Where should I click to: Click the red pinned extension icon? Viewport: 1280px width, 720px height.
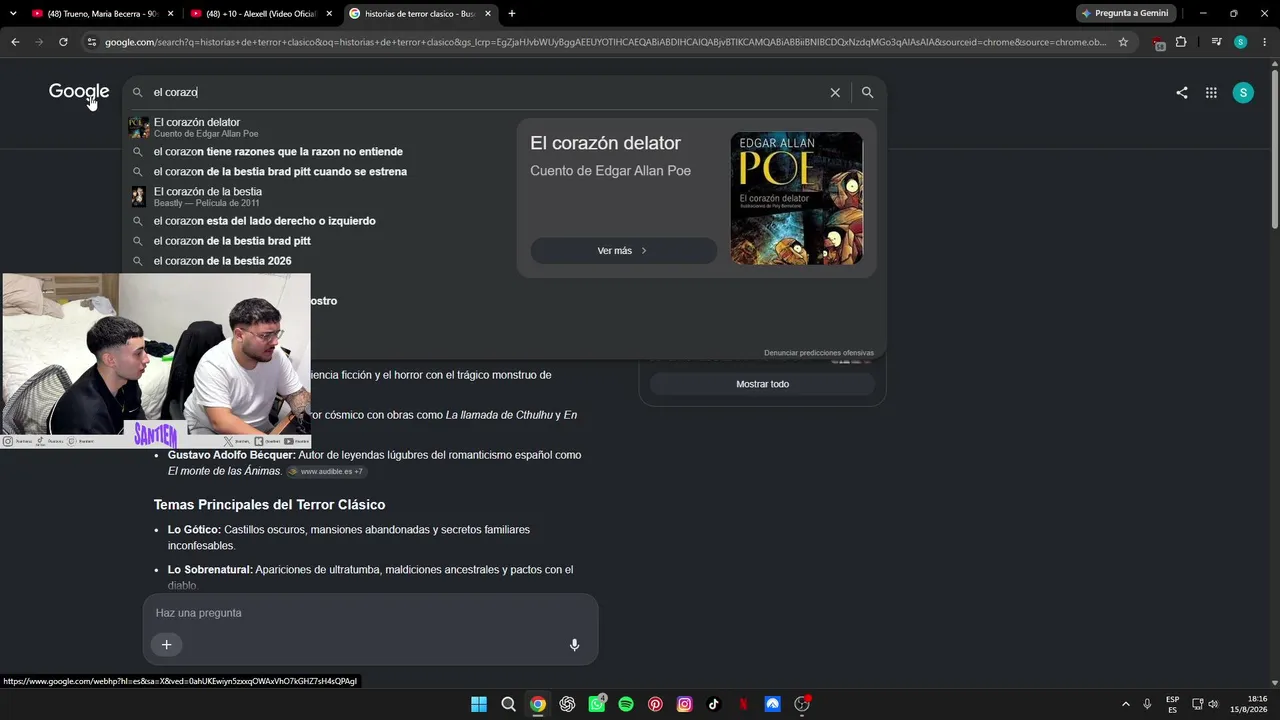click(1158, 43)
